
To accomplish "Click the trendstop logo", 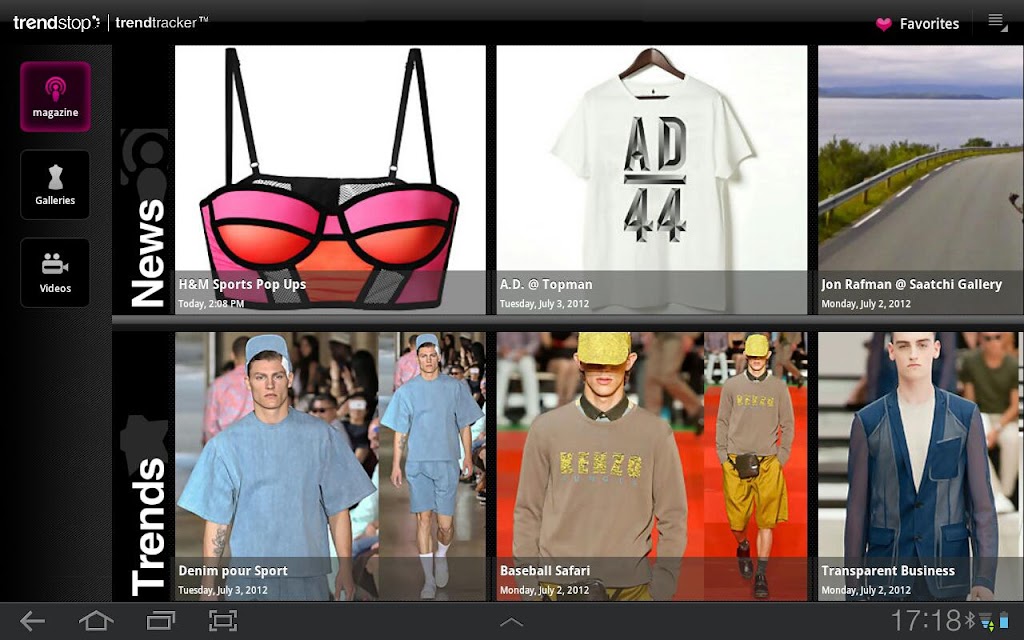I will [x=57, y=23].
